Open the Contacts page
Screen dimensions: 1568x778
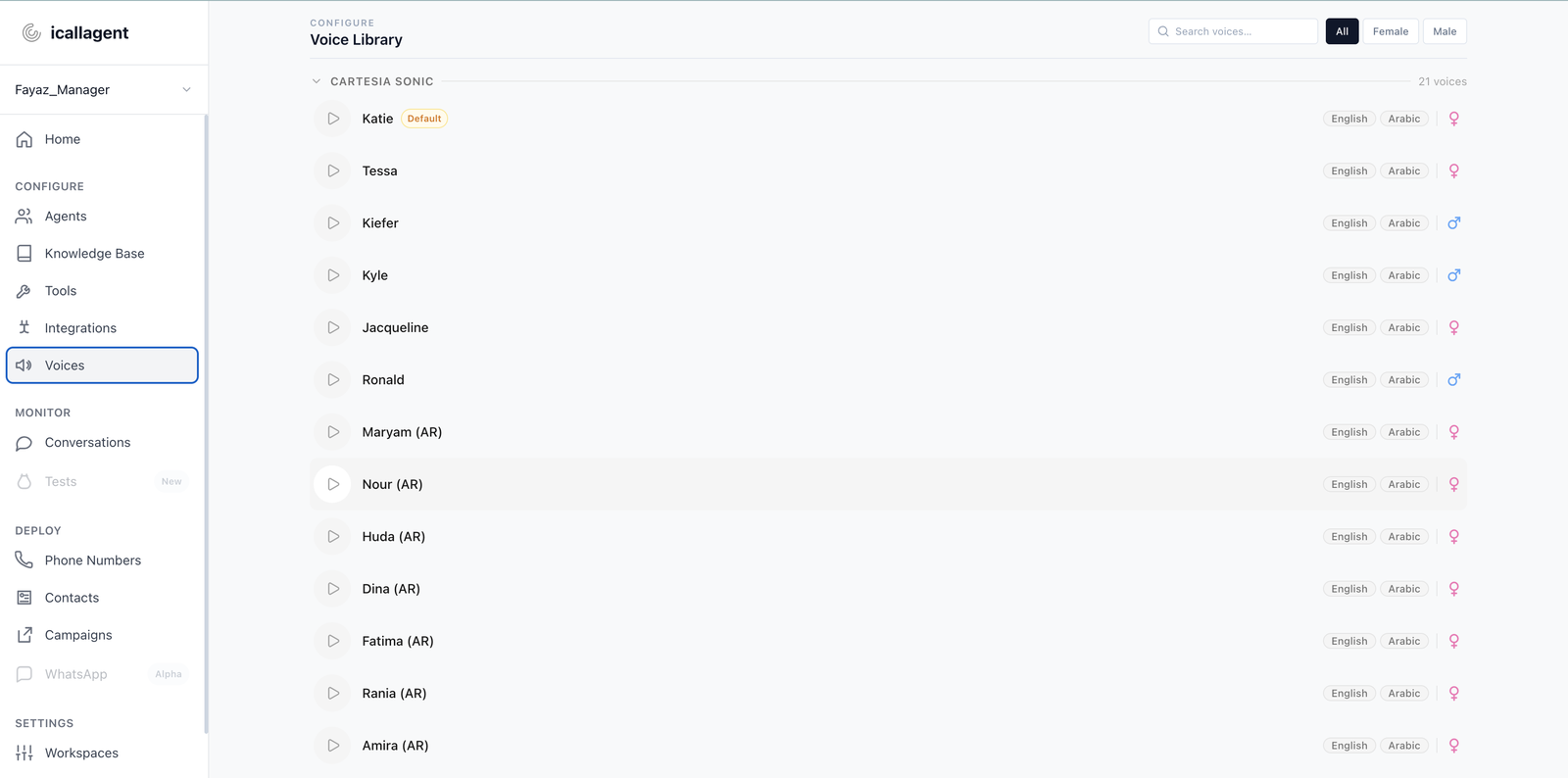pos(102,598)
